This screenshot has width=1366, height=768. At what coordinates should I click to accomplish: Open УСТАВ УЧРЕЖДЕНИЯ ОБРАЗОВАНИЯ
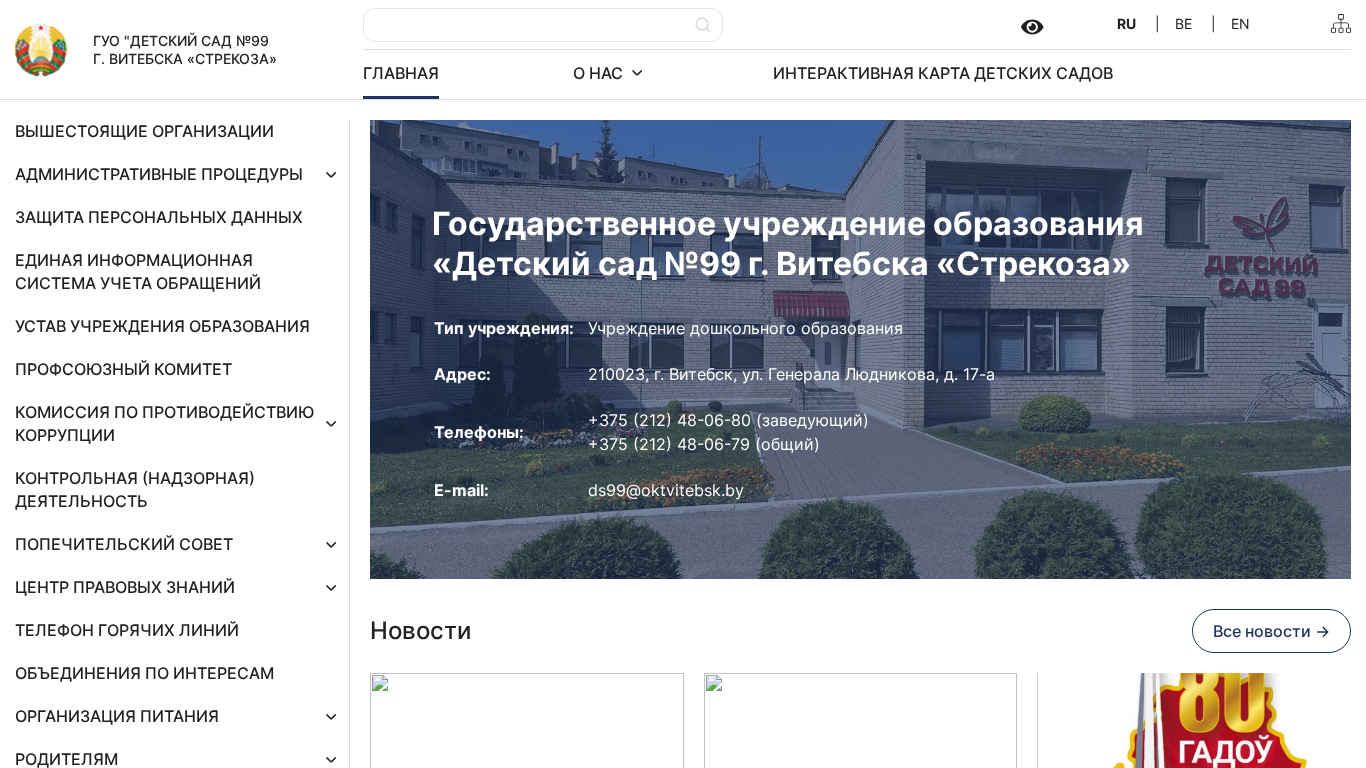point(162,326)
